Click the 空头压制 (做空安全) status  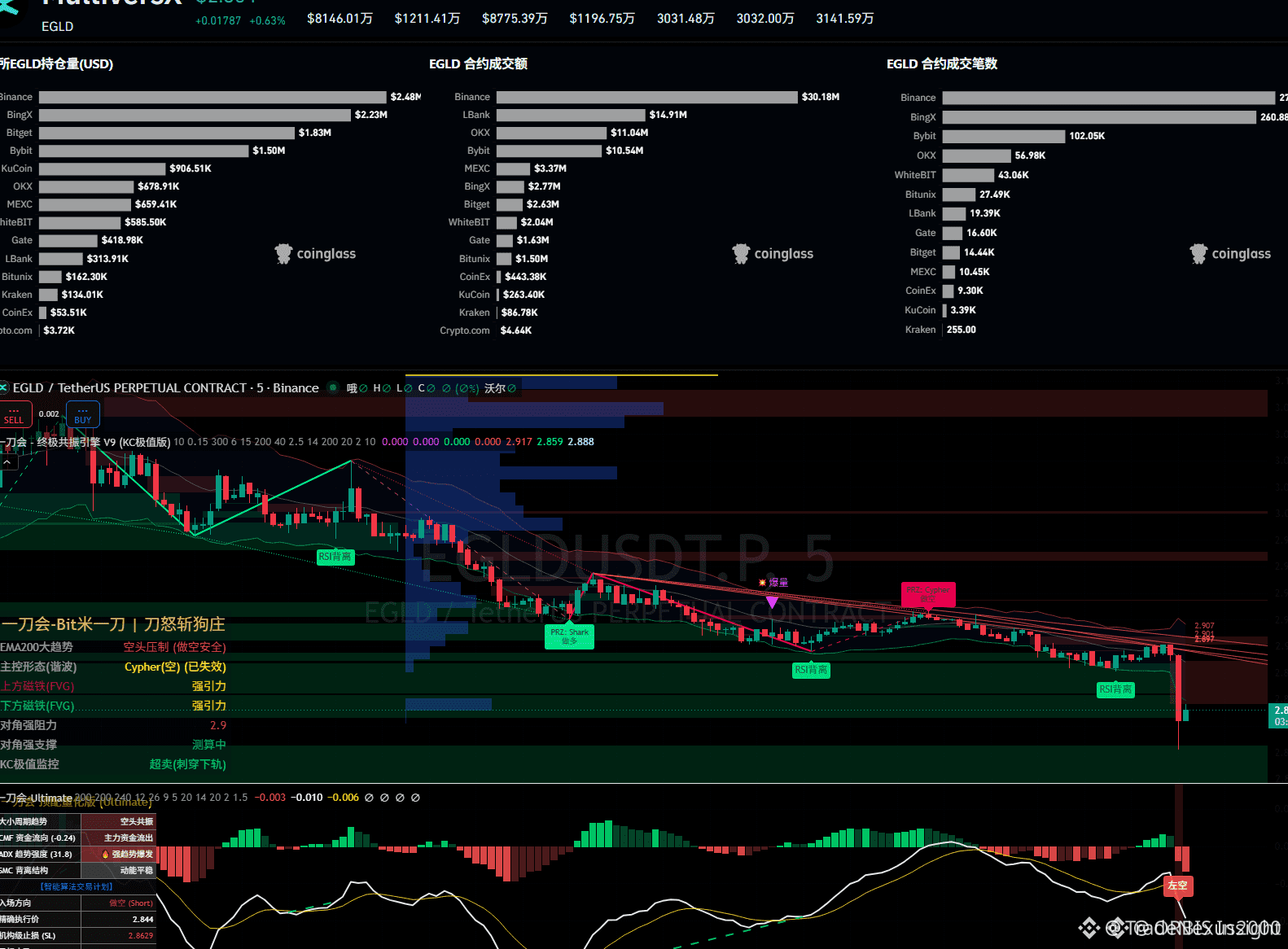(x=174, y=647)
